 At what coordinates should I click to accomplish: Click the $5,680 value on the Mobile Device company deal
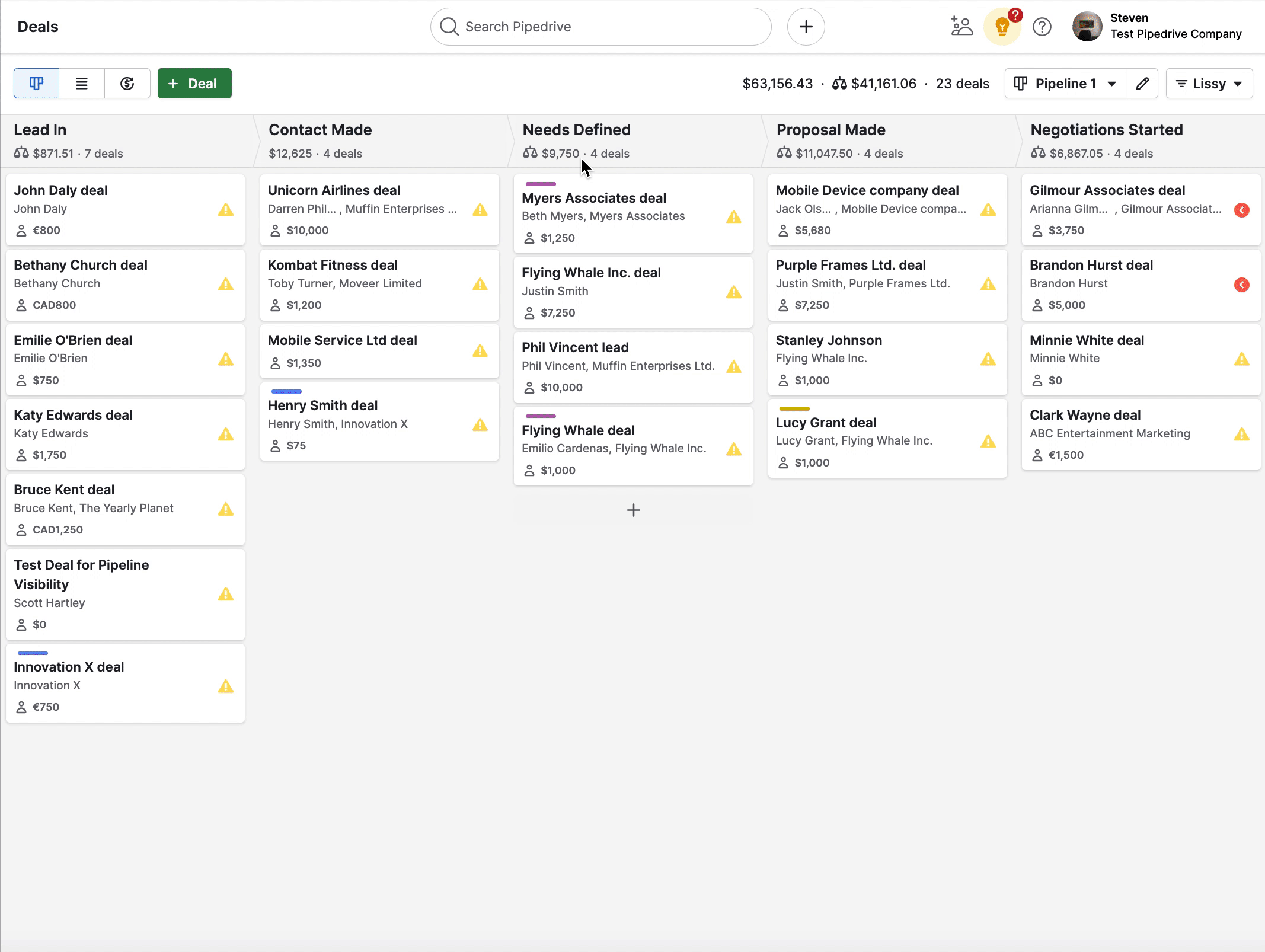(812, 230)
